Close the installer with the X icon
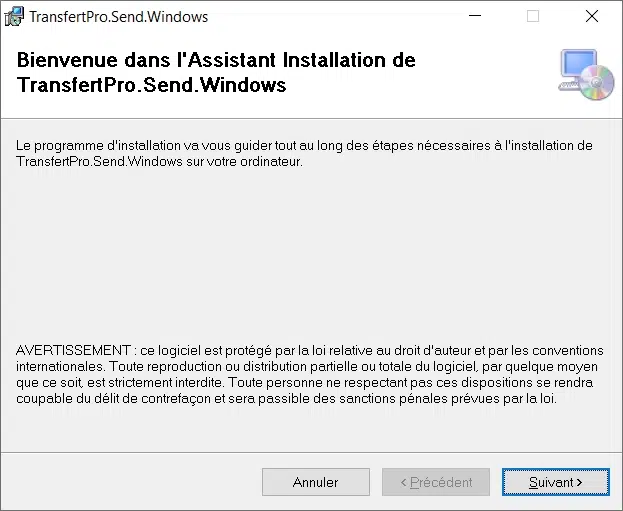The image size is (623, 511). click(592, 16)
